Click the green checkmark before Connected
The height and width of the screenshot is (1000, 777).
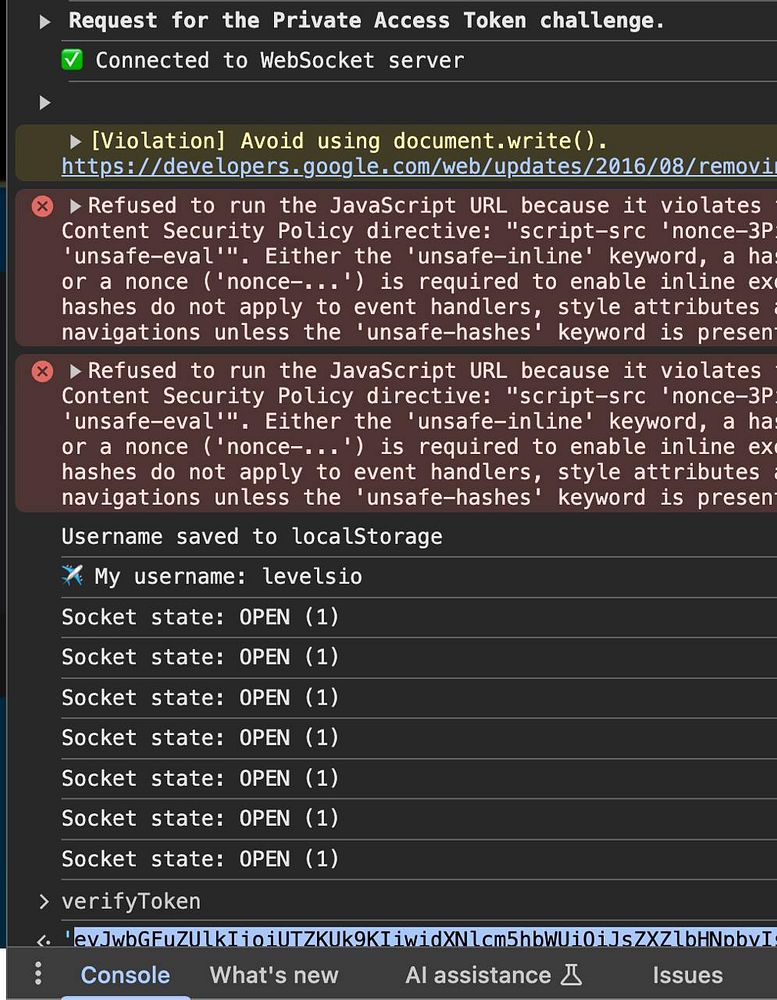pyautogui.click(x=72, y=60)
